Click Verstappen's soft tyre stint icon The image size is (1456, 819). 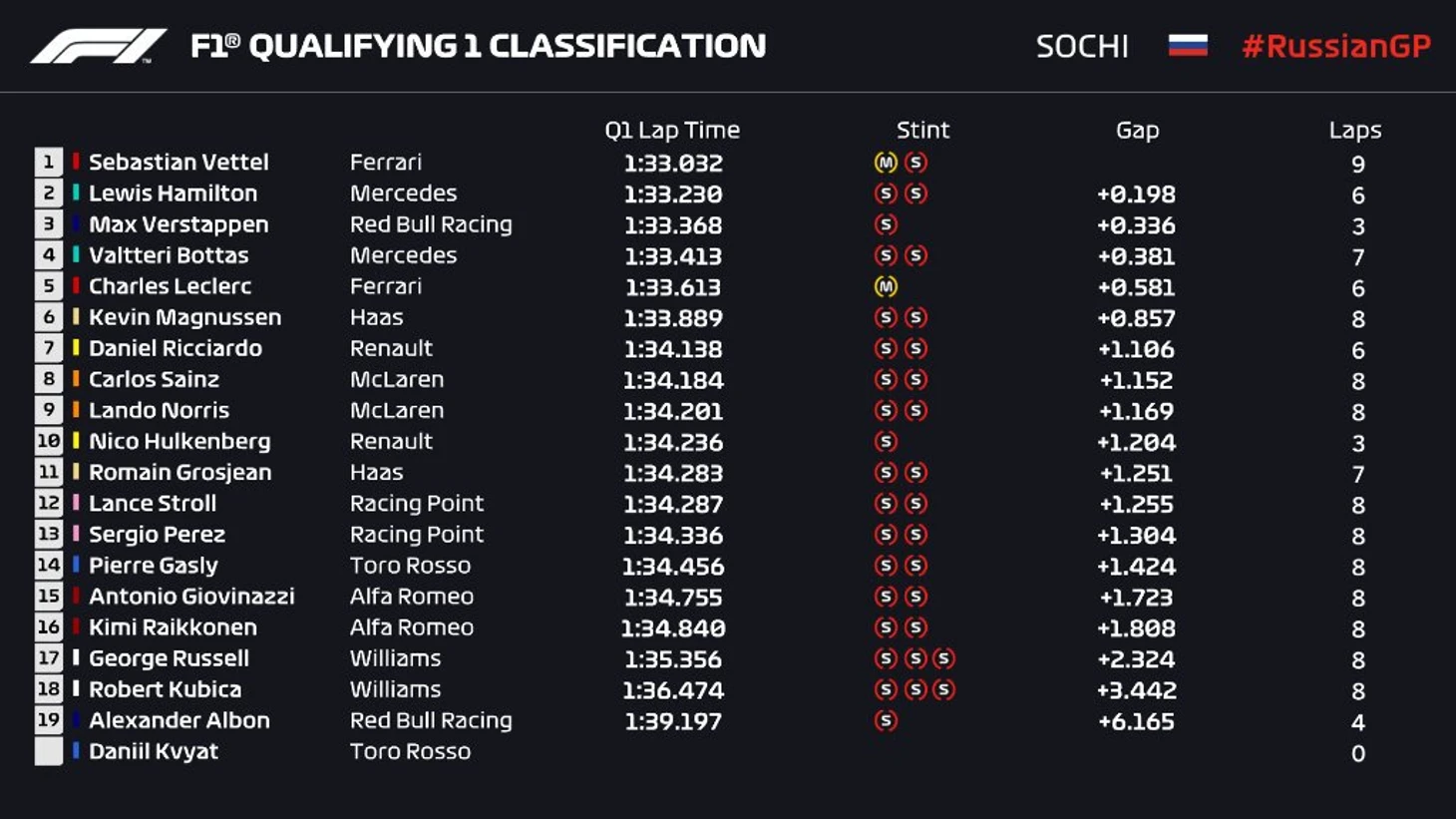tap(885, 225)
